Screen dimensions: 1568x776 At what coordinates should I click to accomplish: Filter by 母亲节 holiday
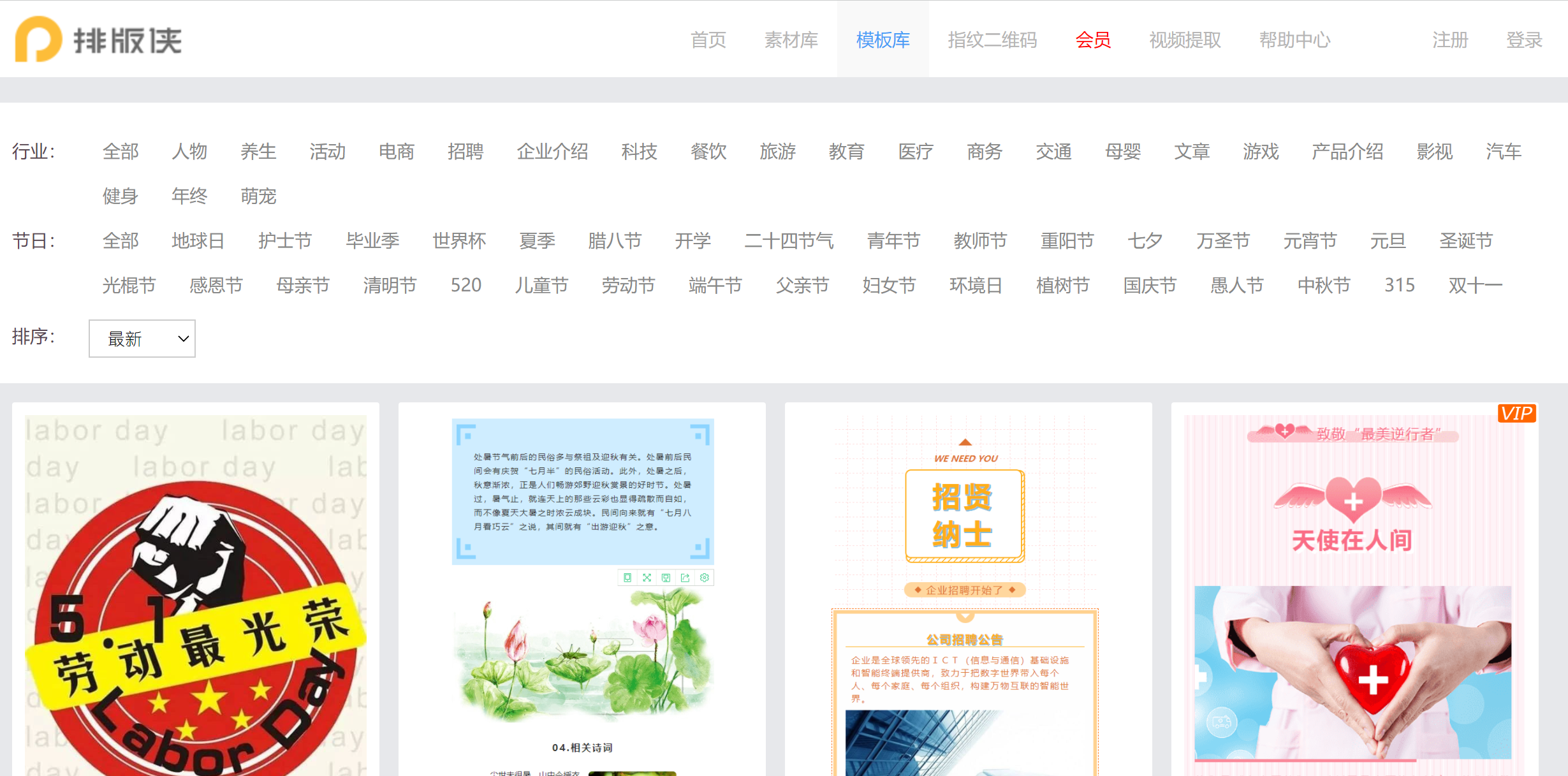(x=303, y=285)
